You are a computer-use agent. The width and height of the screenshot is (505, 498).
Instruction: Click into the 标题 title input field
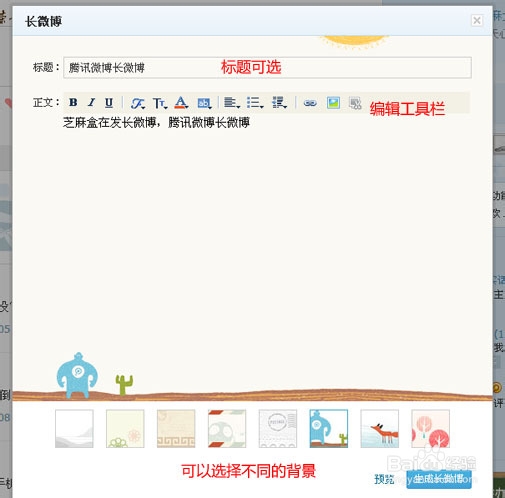267,68
